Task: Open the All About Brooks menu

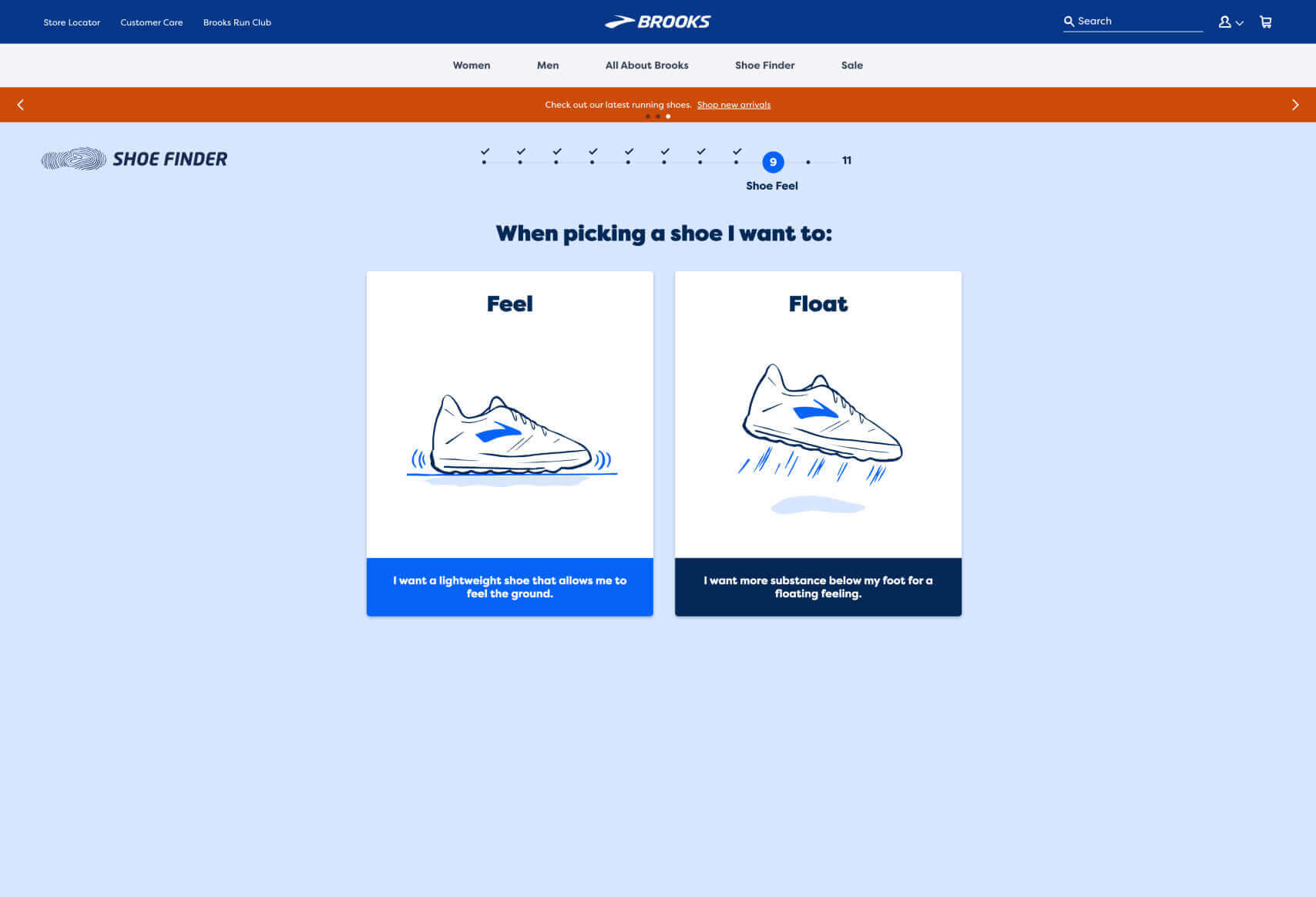Action: [x=647, y=66]
